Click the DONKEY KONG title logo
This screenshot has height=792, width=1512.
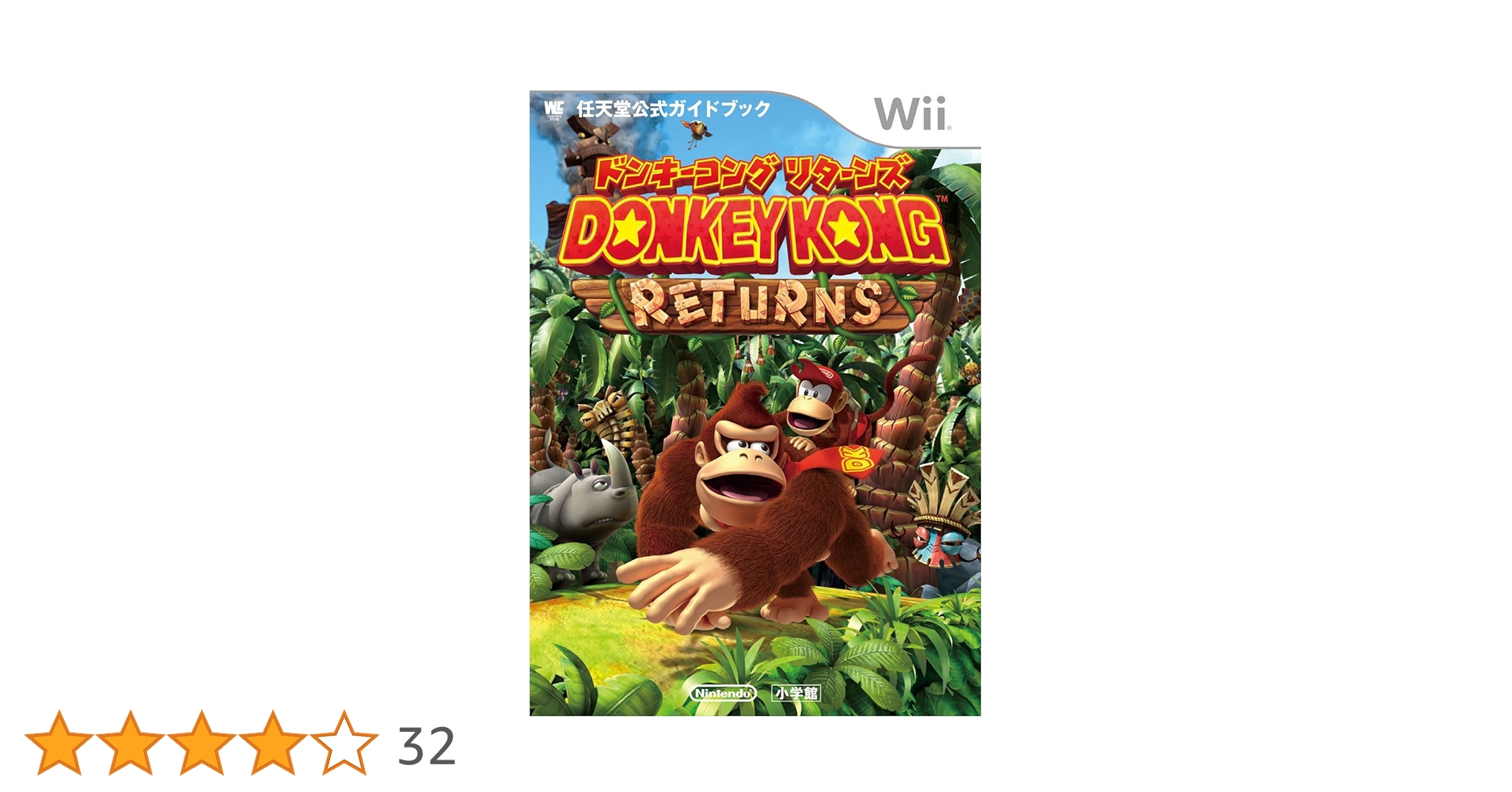point(754,231)
